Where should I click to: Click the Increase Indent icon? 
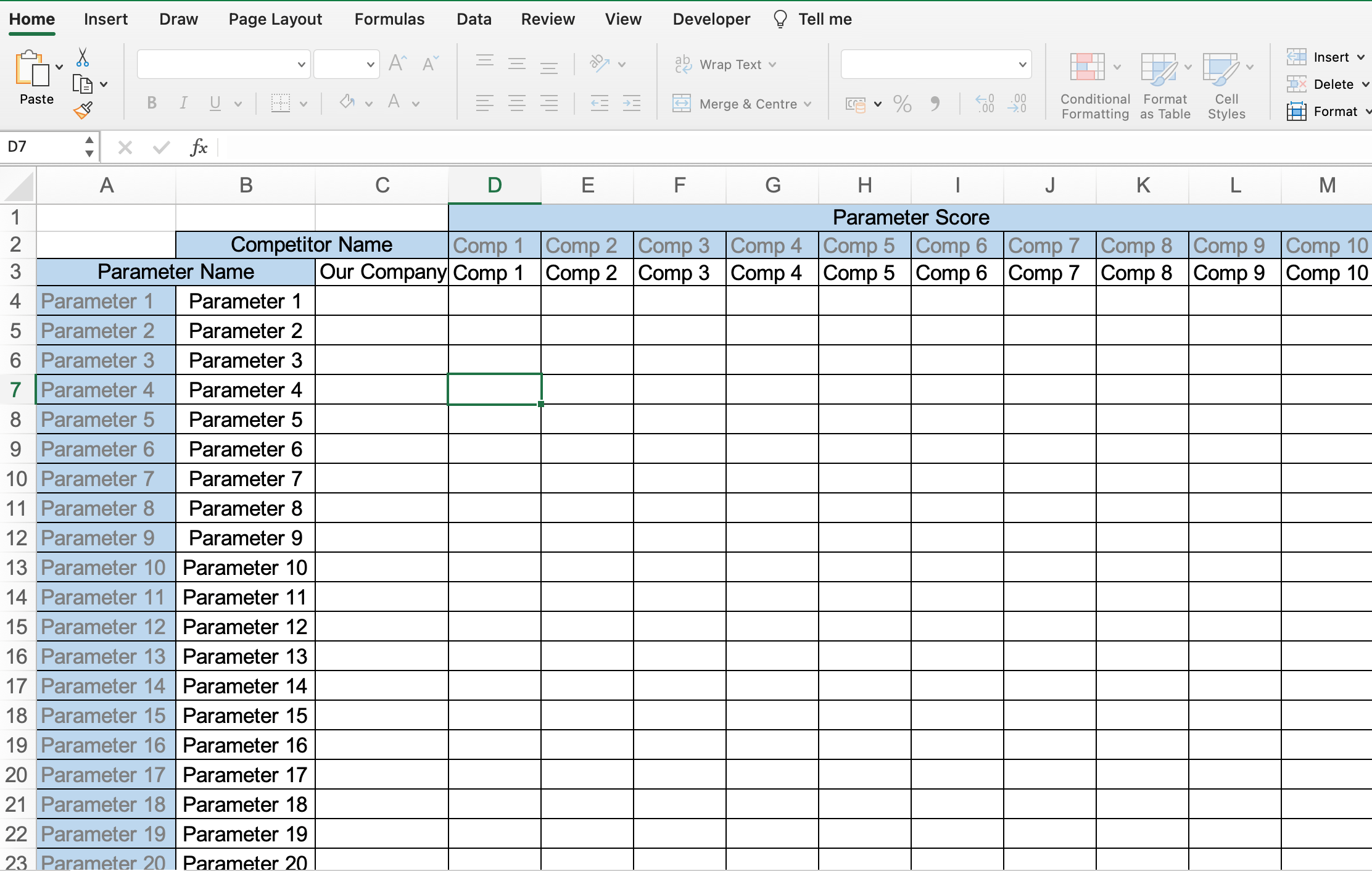click(632, 103)
